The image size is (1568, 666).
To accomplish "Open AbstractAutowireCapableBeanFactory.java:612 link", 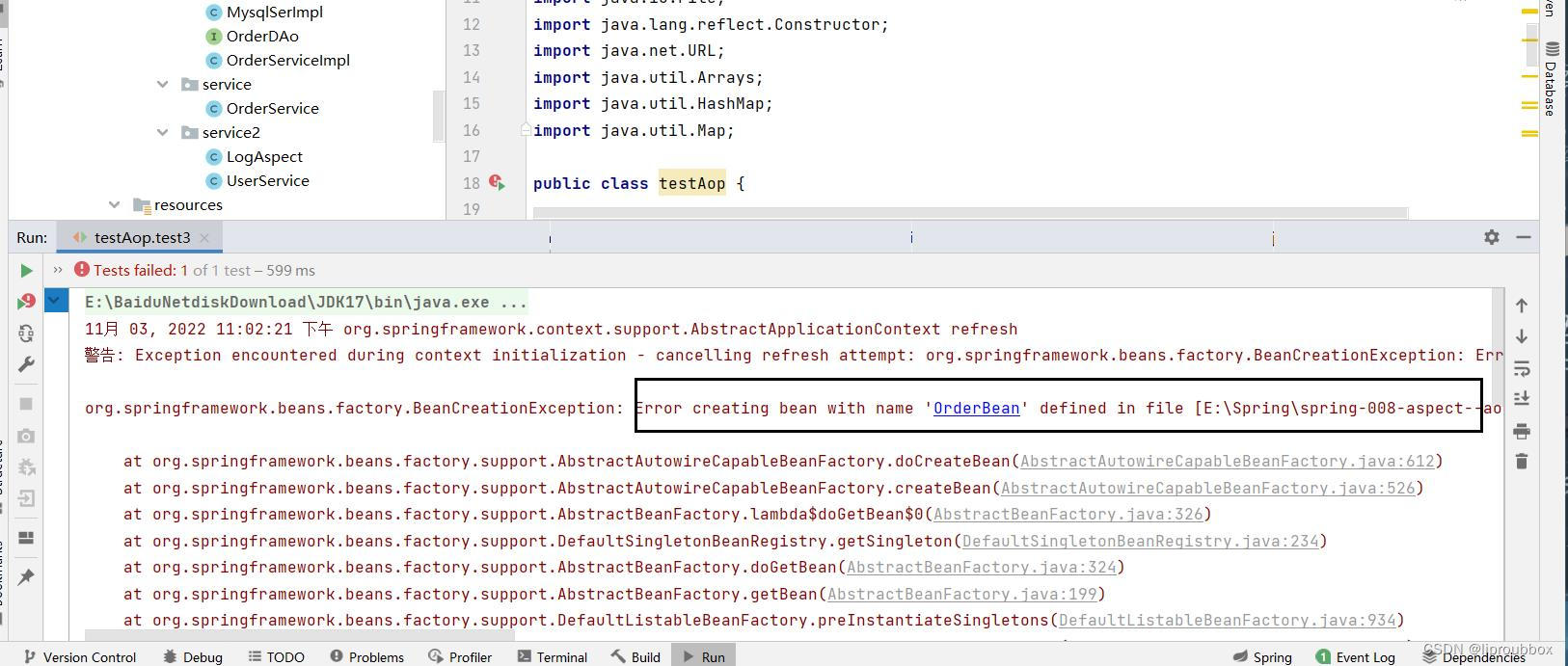I will pos(1227,461).
